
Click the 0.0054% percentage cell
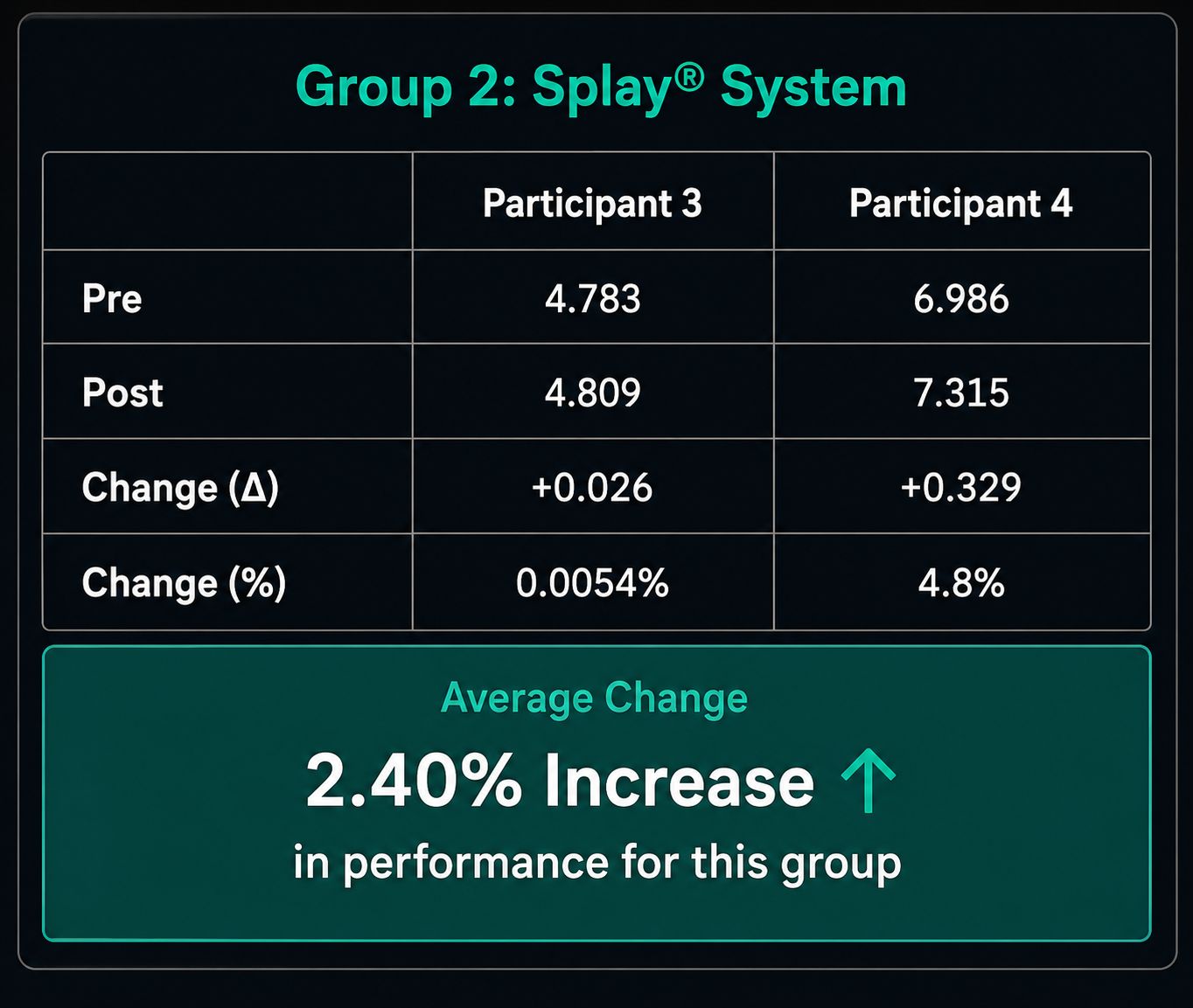click(x=592, y=582)
